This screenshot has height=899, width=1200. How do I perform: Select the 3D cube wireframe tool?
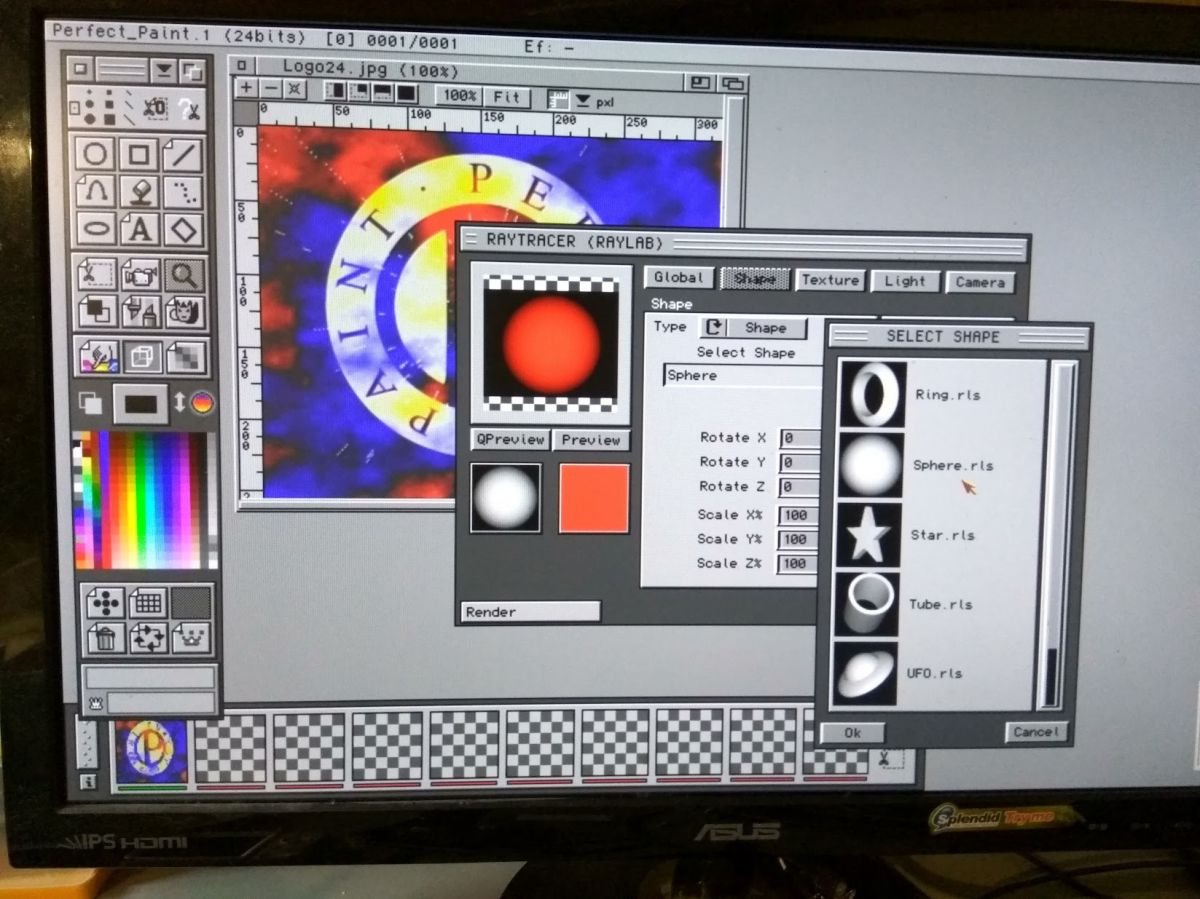point(142,356)
